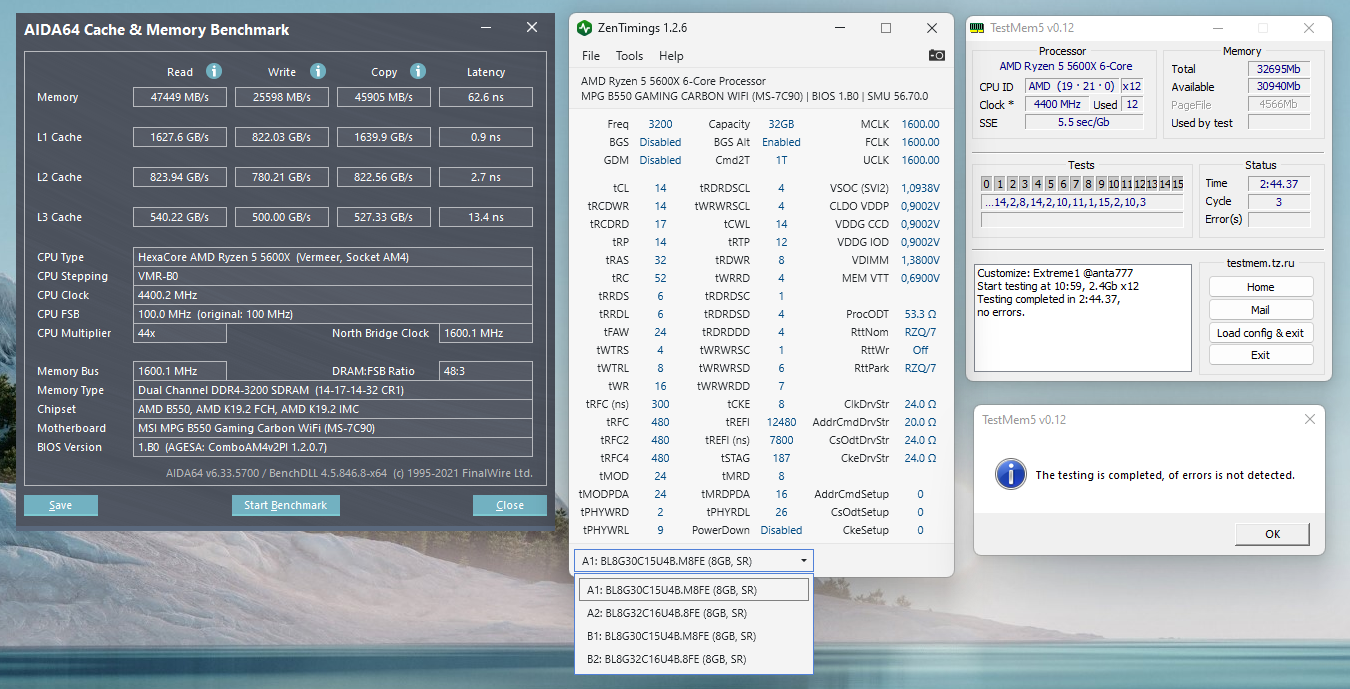Click the Write info icon in AIDA64
1350x689 pixels.
tap(318, 71)
